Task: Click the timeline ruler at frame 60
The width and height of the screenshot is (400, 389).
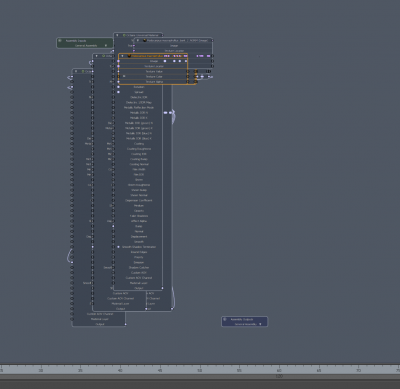Action: point(279,370)
